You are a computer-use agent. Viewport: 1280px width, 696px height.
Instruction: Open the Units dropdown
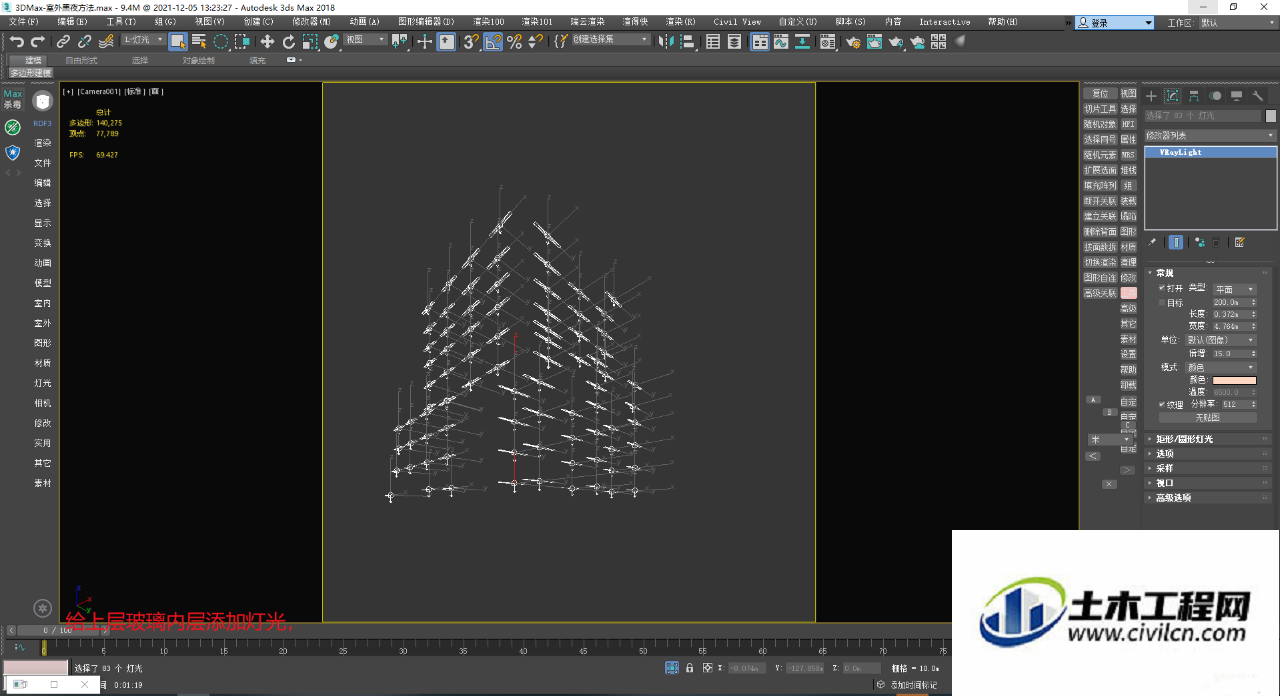1221,340
